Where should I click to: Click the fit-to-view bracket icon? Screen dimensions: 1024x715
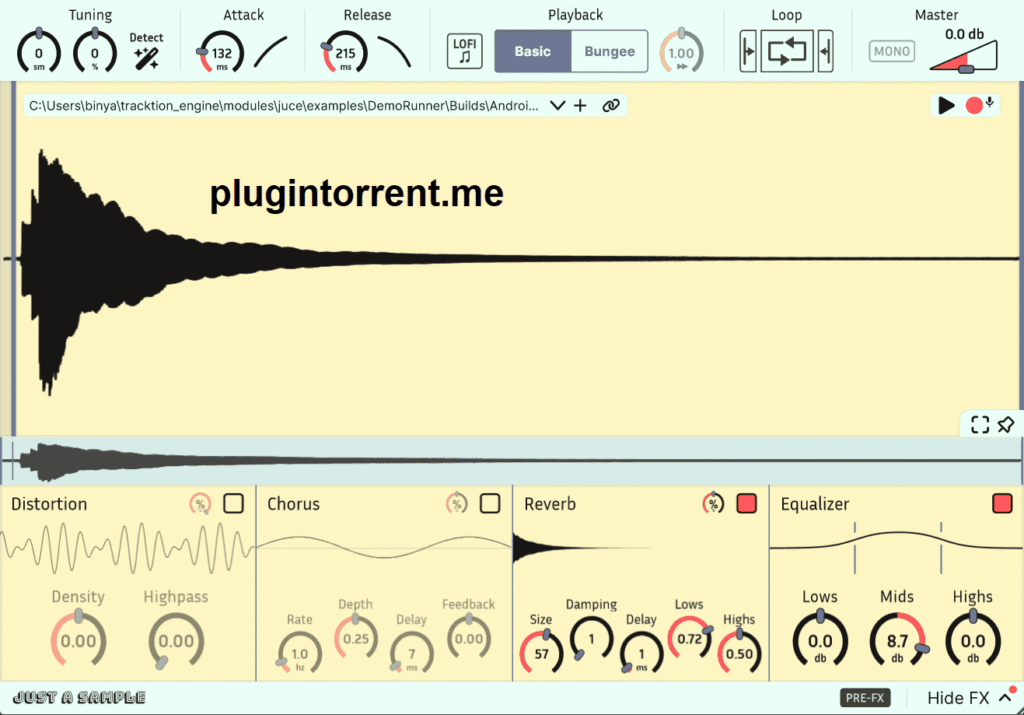(x=980, y=424)
